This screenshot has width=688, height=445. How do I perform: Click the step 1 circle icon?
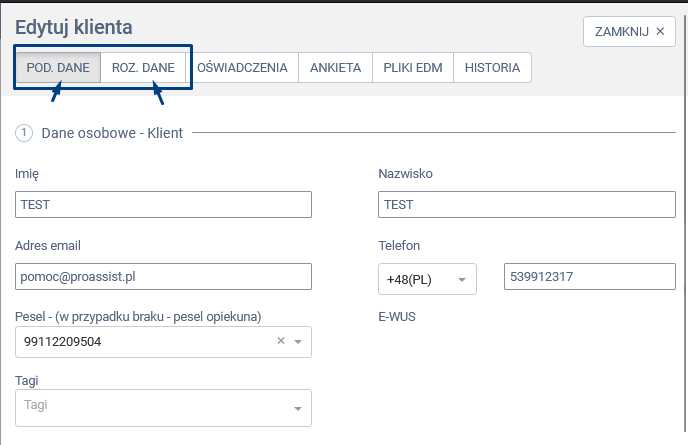(x=25, y=132)
